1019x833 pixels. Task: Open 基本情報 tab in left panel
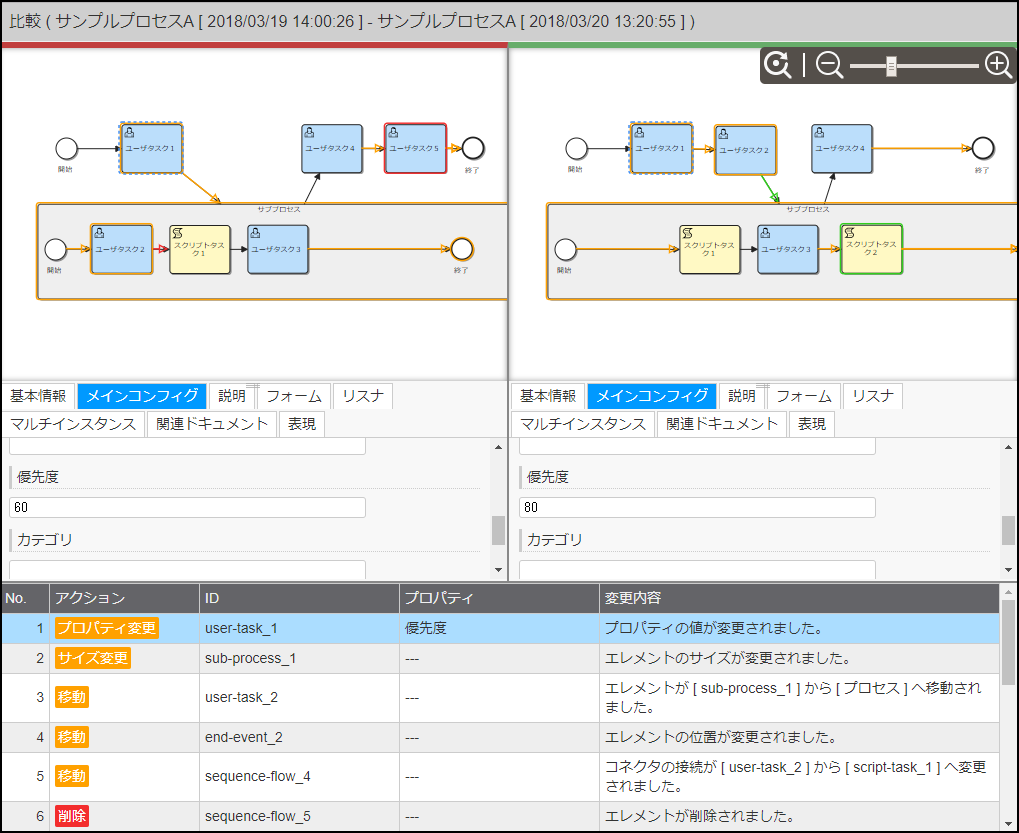[x=38, y=396]
